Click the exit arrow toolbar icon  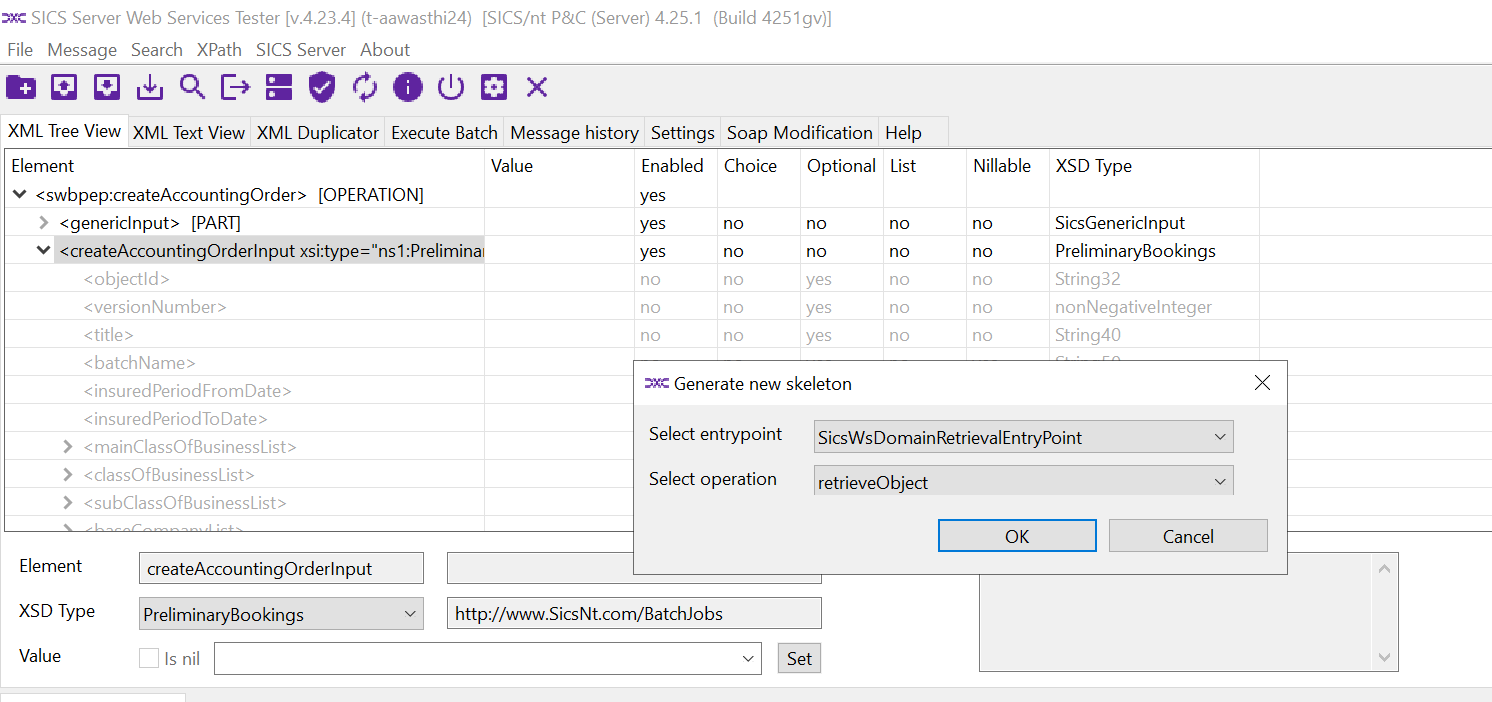coord(235,88)
